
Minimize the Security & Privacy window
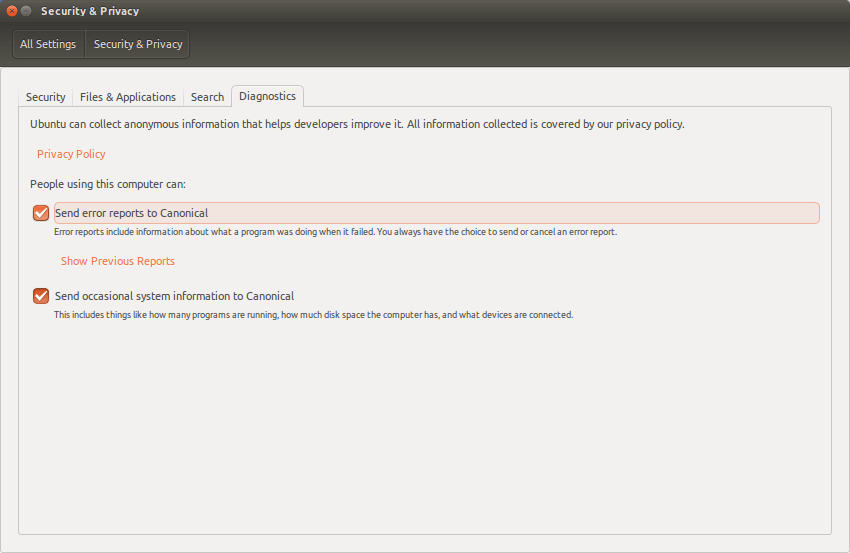26,11
